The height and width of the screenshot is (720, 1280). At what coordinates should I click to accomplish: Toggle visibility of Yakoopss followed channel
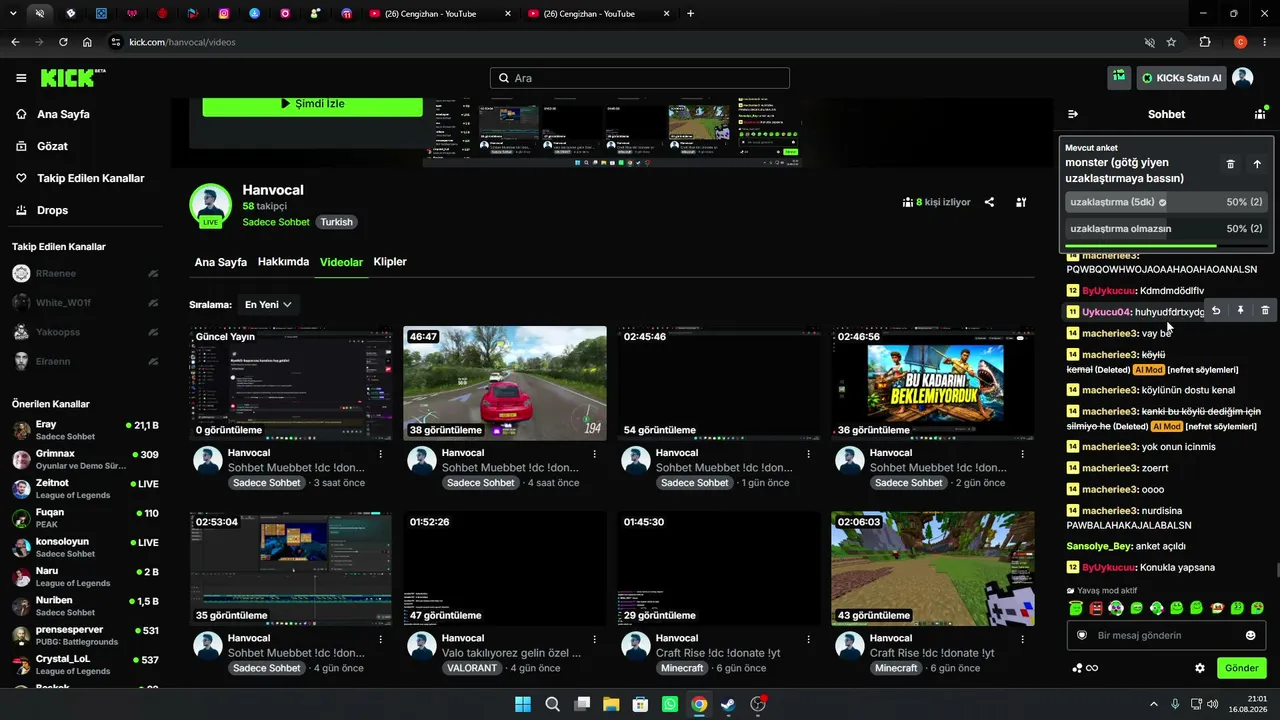(x=153, y=332)
